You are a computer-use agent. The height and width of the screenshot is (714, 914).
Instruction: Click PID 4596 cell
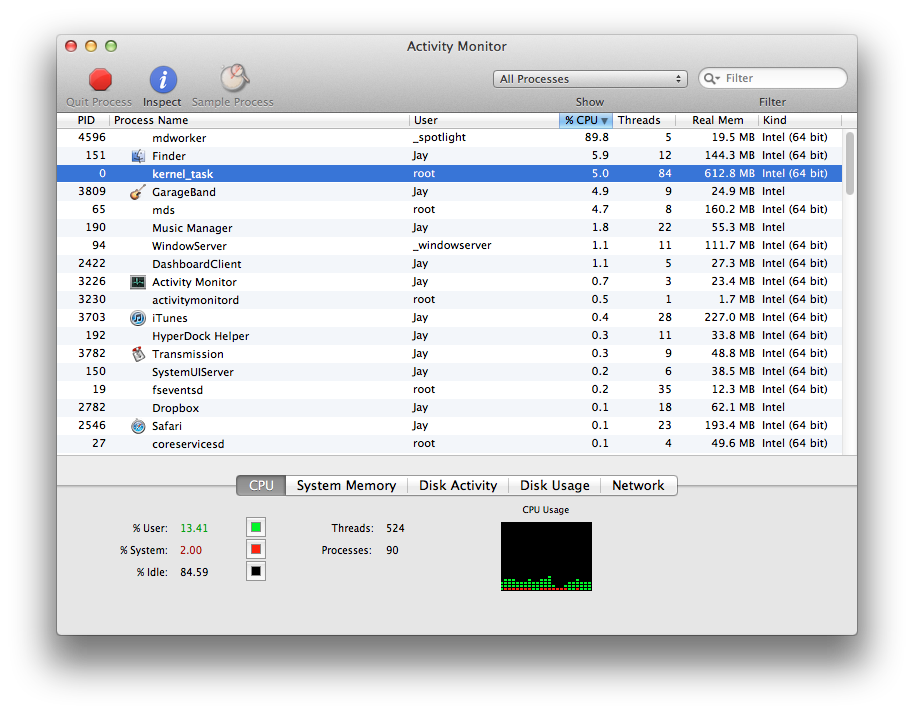pyautogui.click(x=92, y=138)
